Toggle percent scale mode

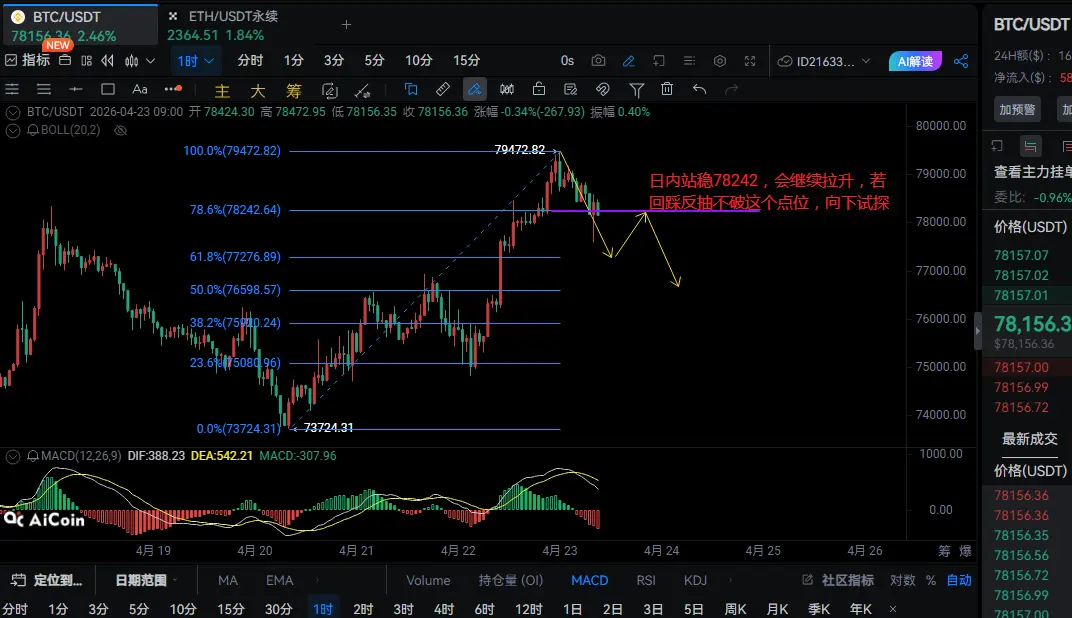pos(930,580)
